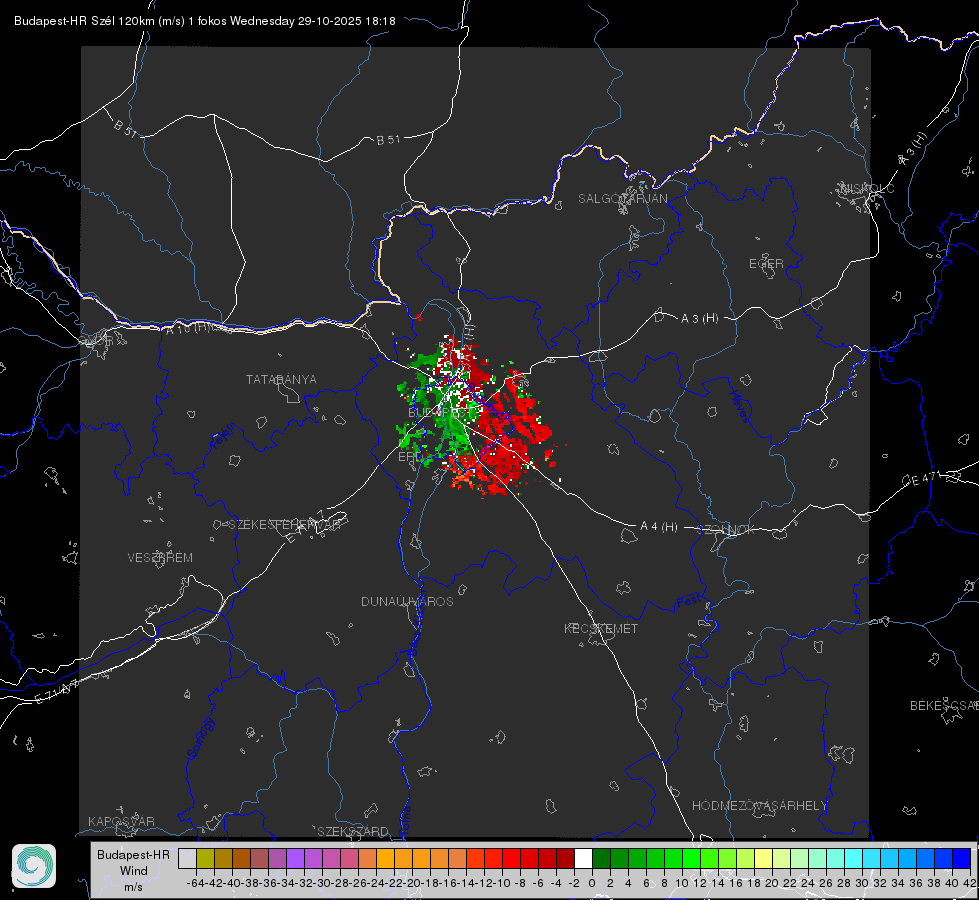Click the swirl weather service logo
The width and height of the screenshot is (979, 900).
[x=34, y=866]
